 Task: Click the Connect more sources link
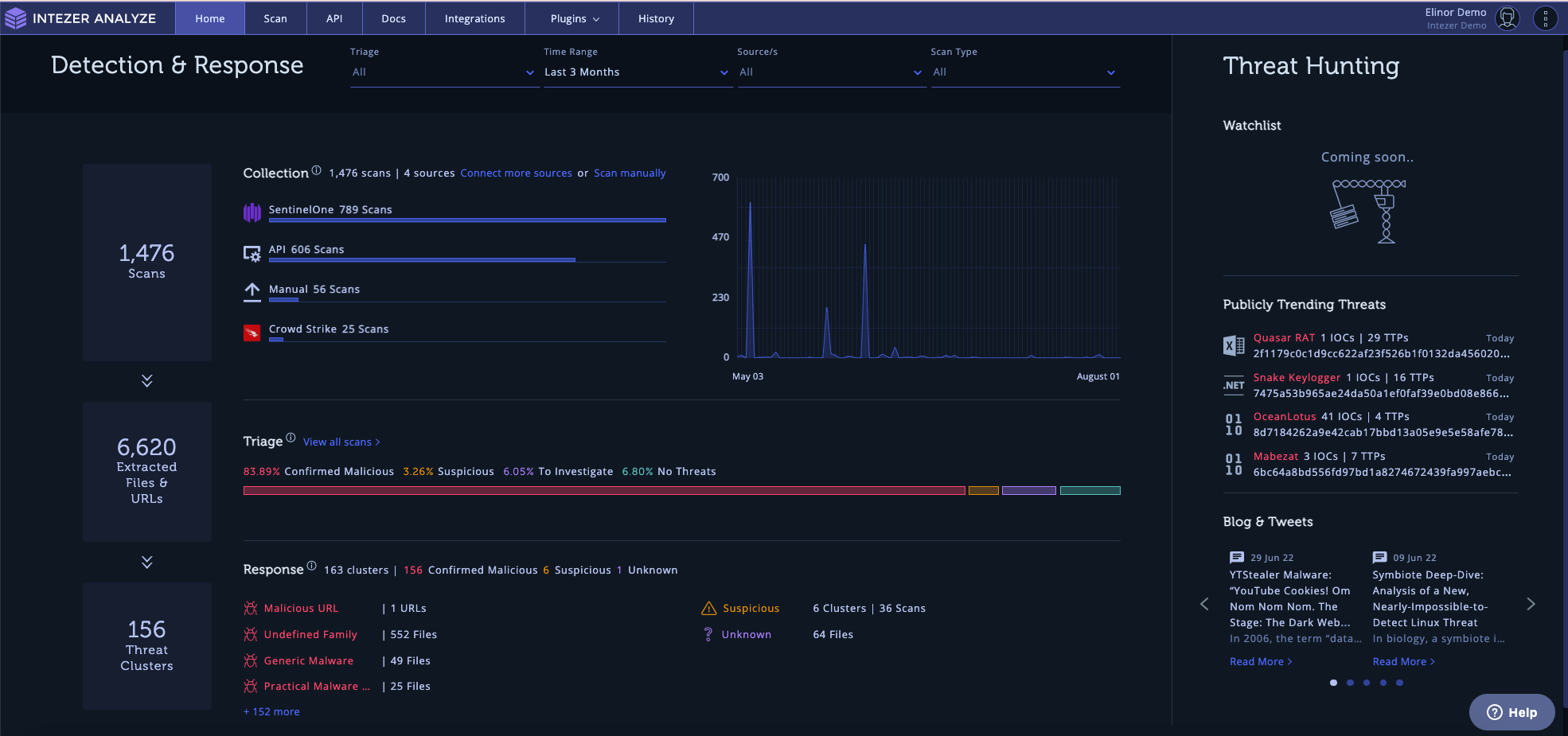tap(516, 173)
